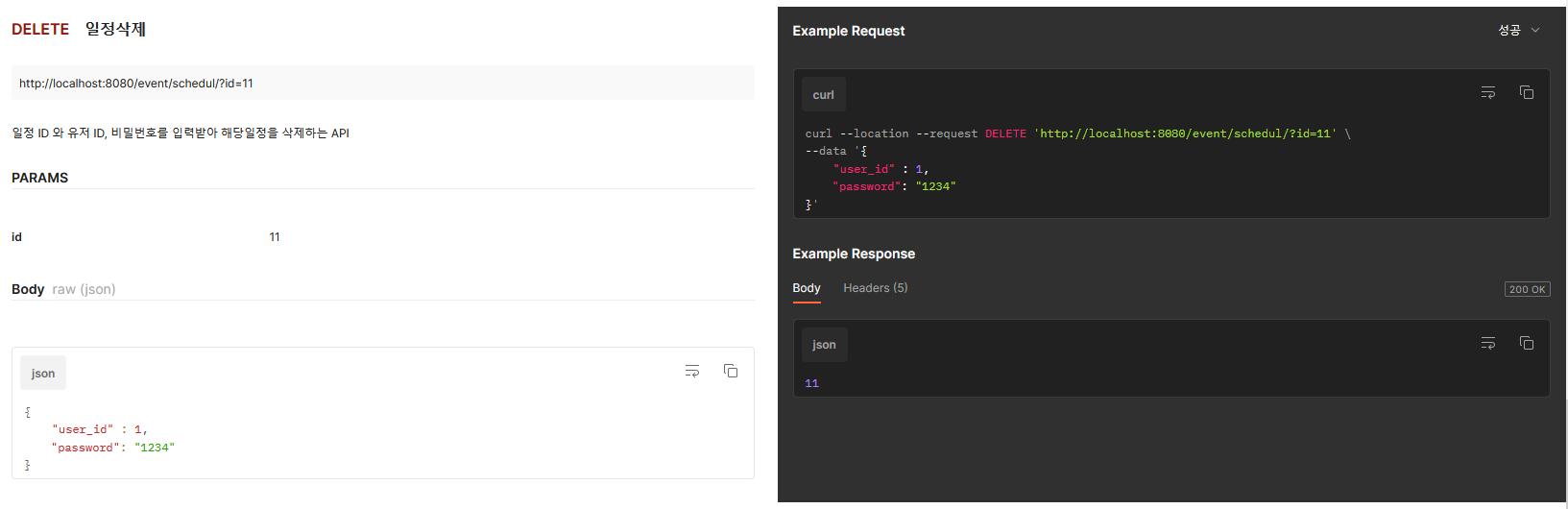Copy the curl example request code
This screenshot has height=509, width=1568.
[1526, 93]
